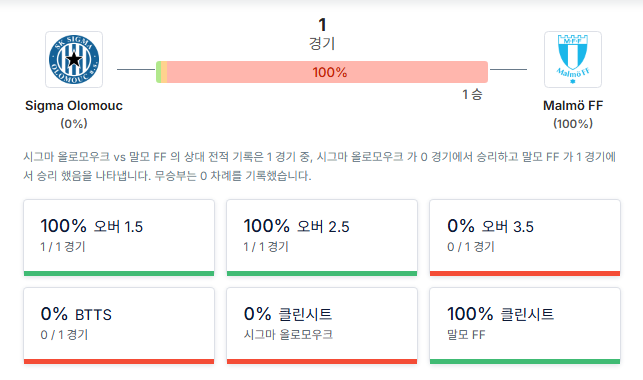This screenshot has height=380, width=643.
Task: Select the 100% 오버 1.5 stat card
Action: (x=119, y=238)
